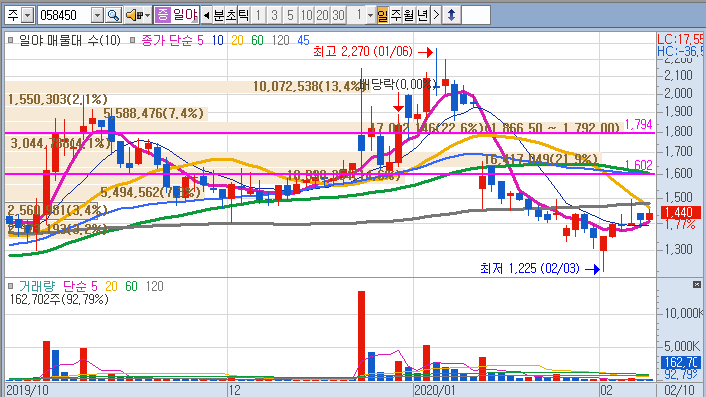
Task: Select the 년 (yearly) chart period
Action: (422, 15)
